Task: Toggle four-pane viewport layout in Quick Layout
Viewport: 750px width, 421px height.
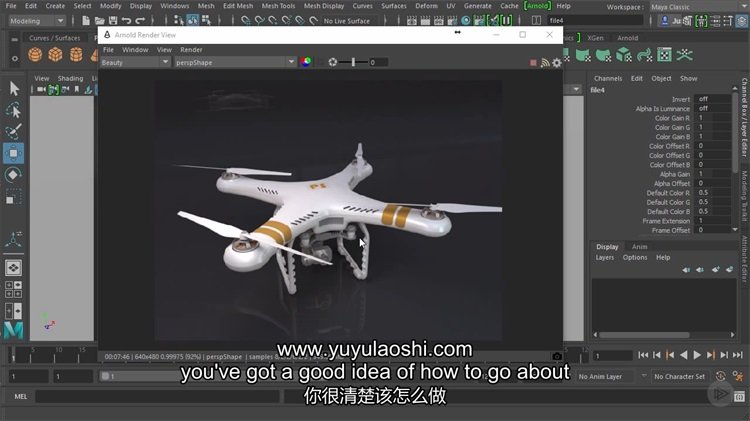Action: 13,289
